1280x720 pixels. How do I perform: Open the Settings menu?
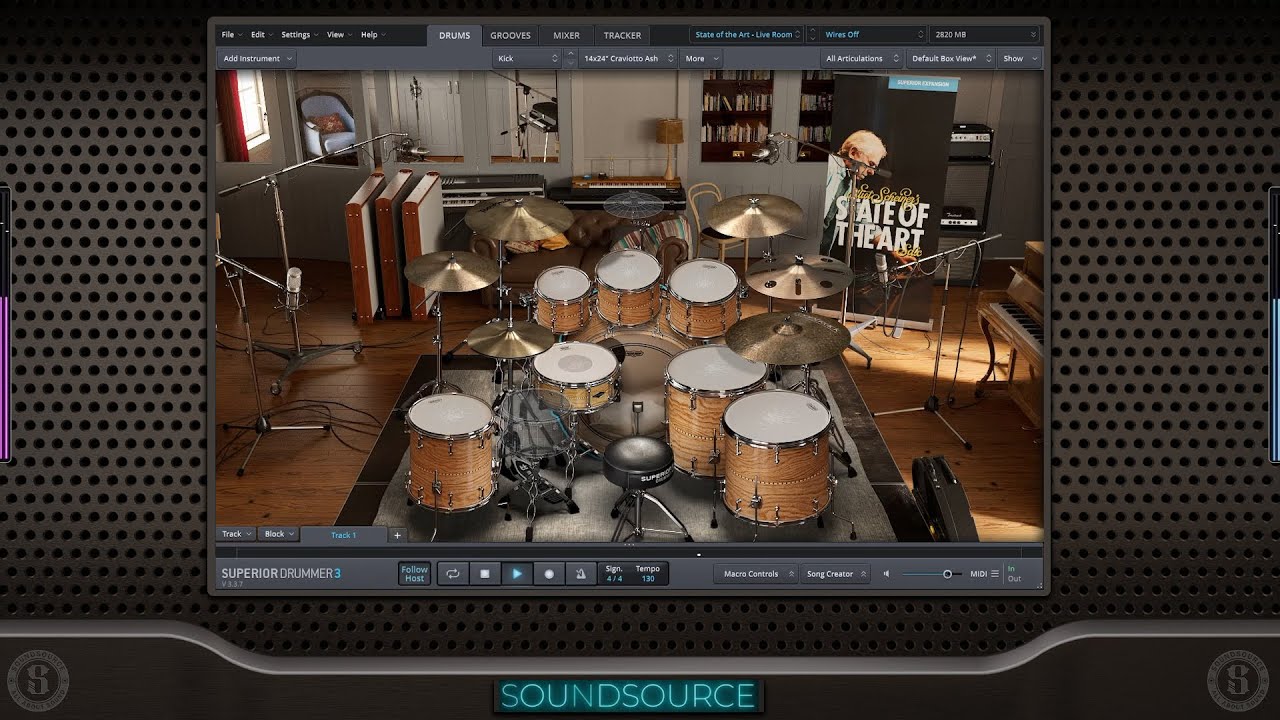[x=299, y=35]
